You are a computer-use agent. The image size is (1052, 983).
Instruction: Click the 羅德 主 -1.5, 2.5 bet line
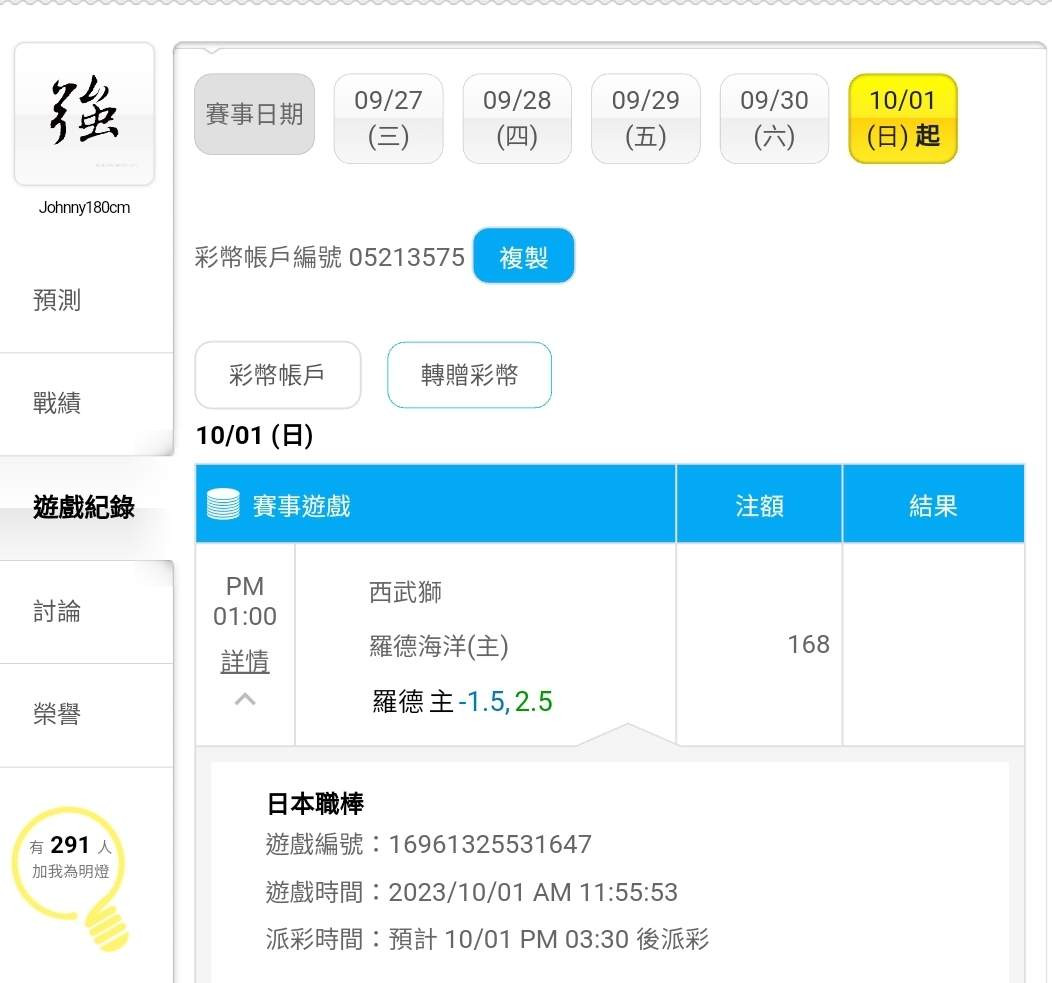pyautogui.click(x=462, y=701)
